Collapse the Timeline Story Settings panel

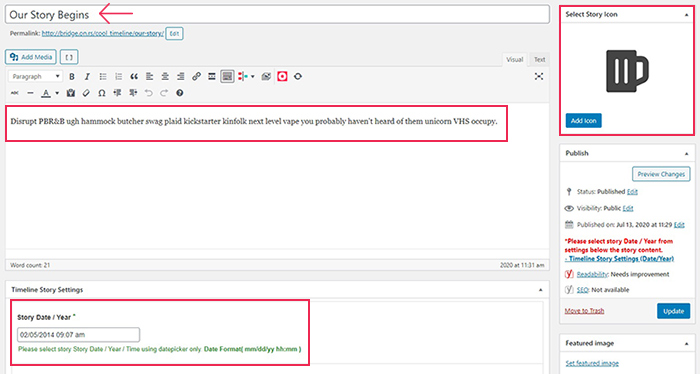[x=540, y=290]
